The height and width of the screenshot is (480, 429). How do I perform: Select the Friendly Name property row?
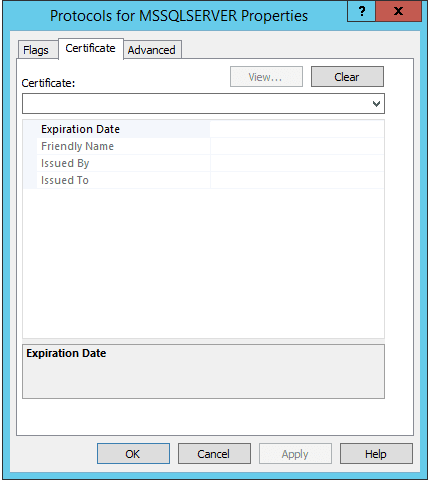(203, 146)
